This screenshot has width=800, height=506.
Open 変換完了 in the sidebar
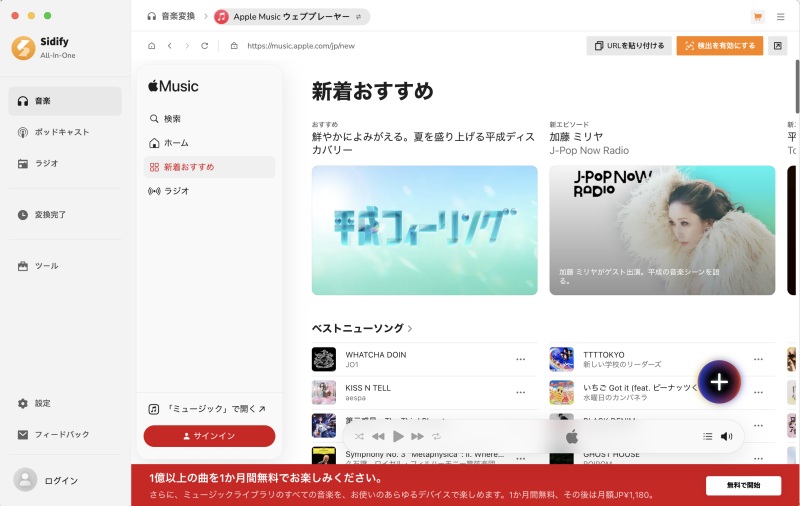tap(65, 215)
